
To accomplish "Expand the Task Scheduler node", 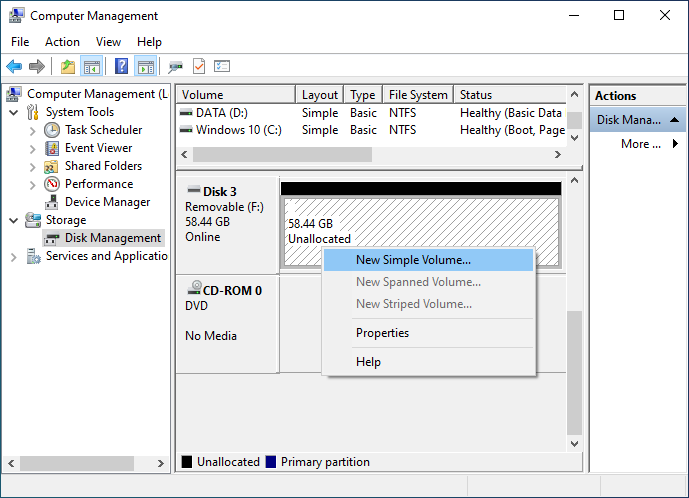I will click(x=32, y=130).
